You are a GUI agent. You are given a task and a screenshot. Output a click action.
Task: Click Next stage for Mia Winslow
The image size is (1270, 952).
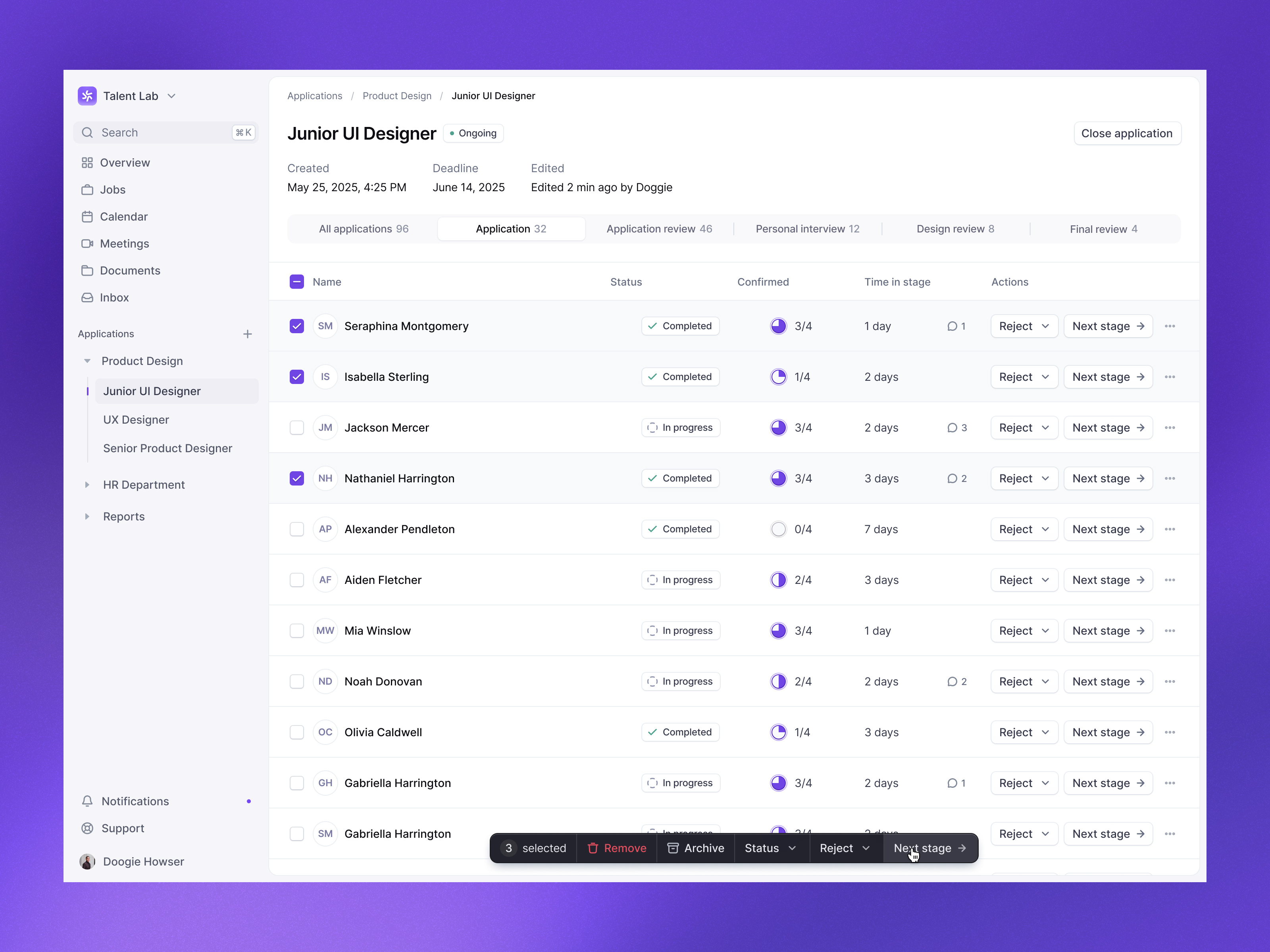[1108, 631]
